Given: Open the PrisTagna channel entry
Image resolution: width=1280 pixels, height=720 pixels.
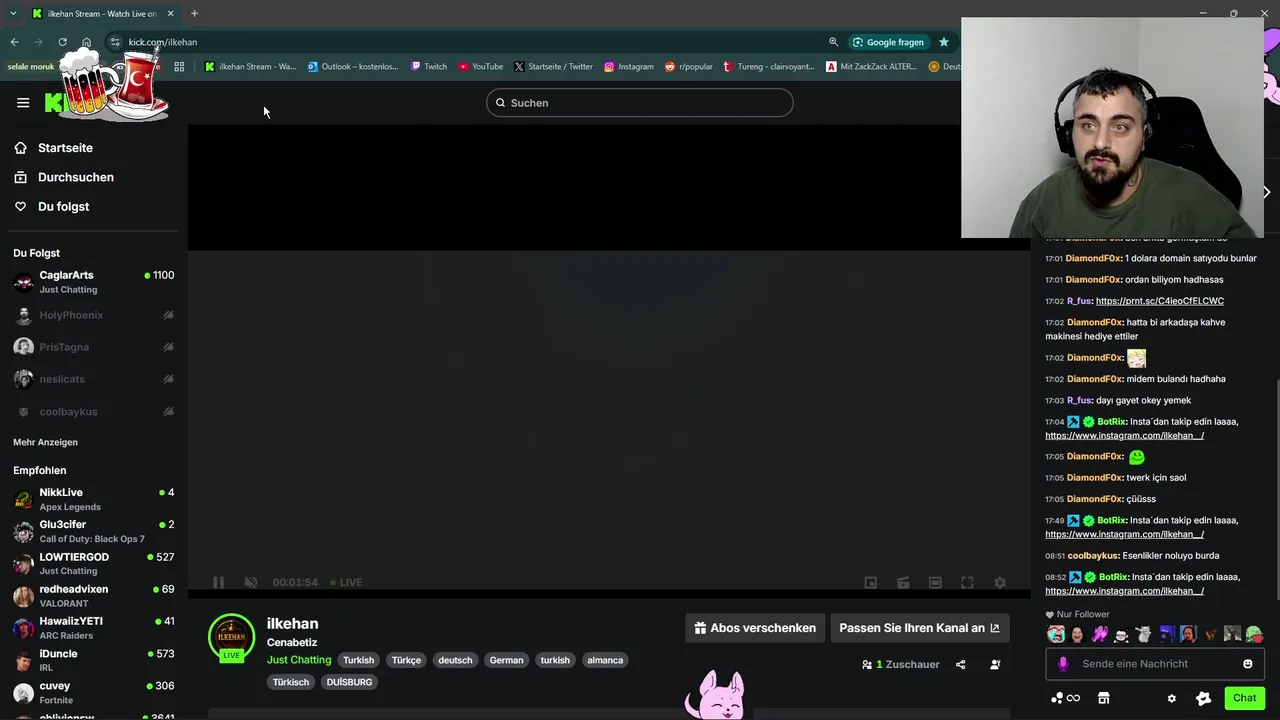Looking at the screenshot, I should tap(94, 347).
